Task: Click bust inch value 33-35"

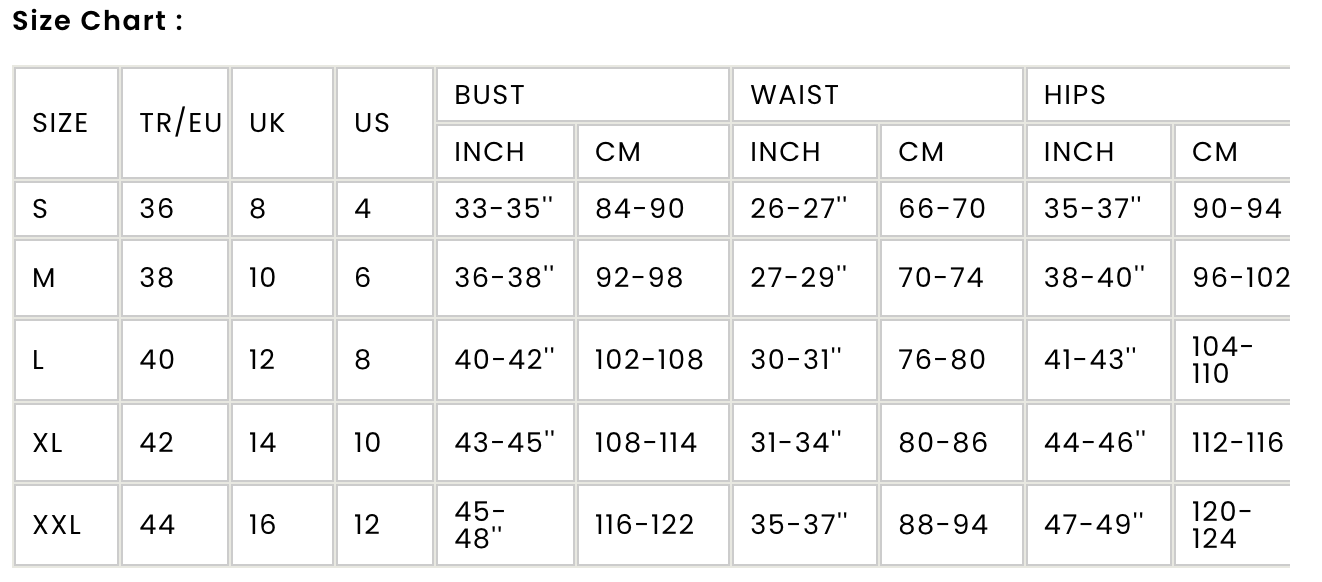Action: point(504,209)
